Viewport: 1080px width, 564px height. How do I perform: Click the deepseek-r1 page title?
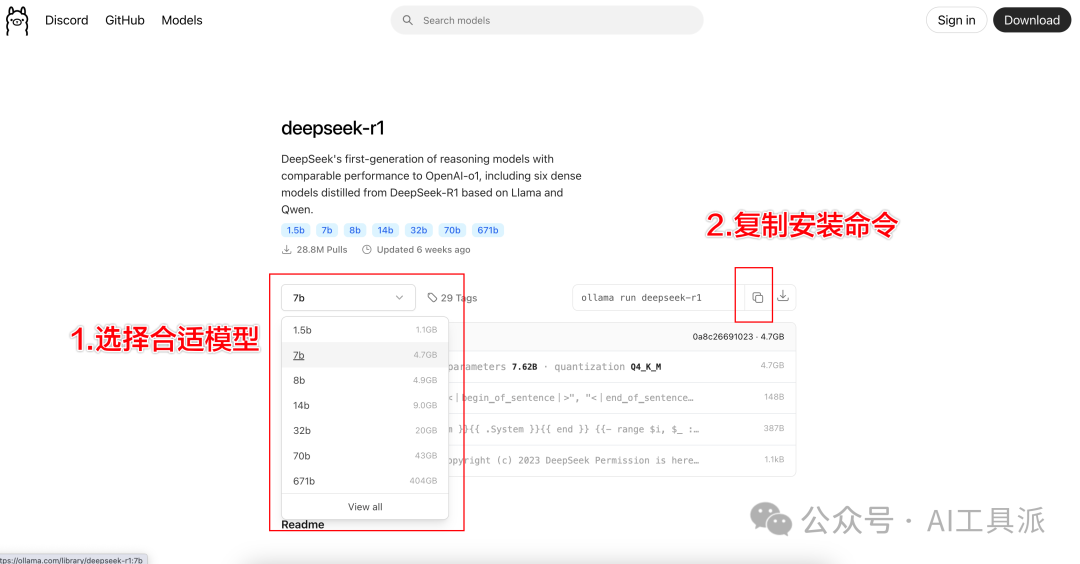[333, 128]
